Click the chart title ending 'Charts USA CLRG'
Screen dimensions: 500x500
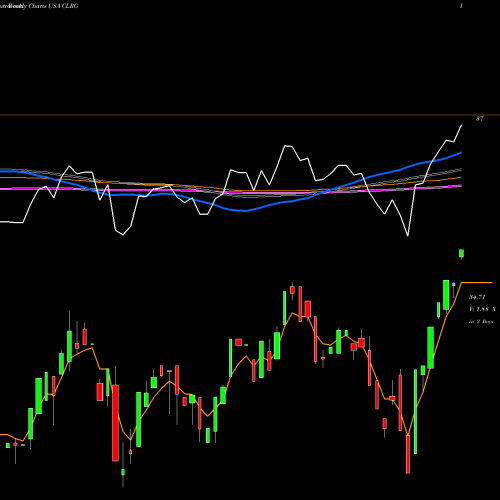click(39, 6)
